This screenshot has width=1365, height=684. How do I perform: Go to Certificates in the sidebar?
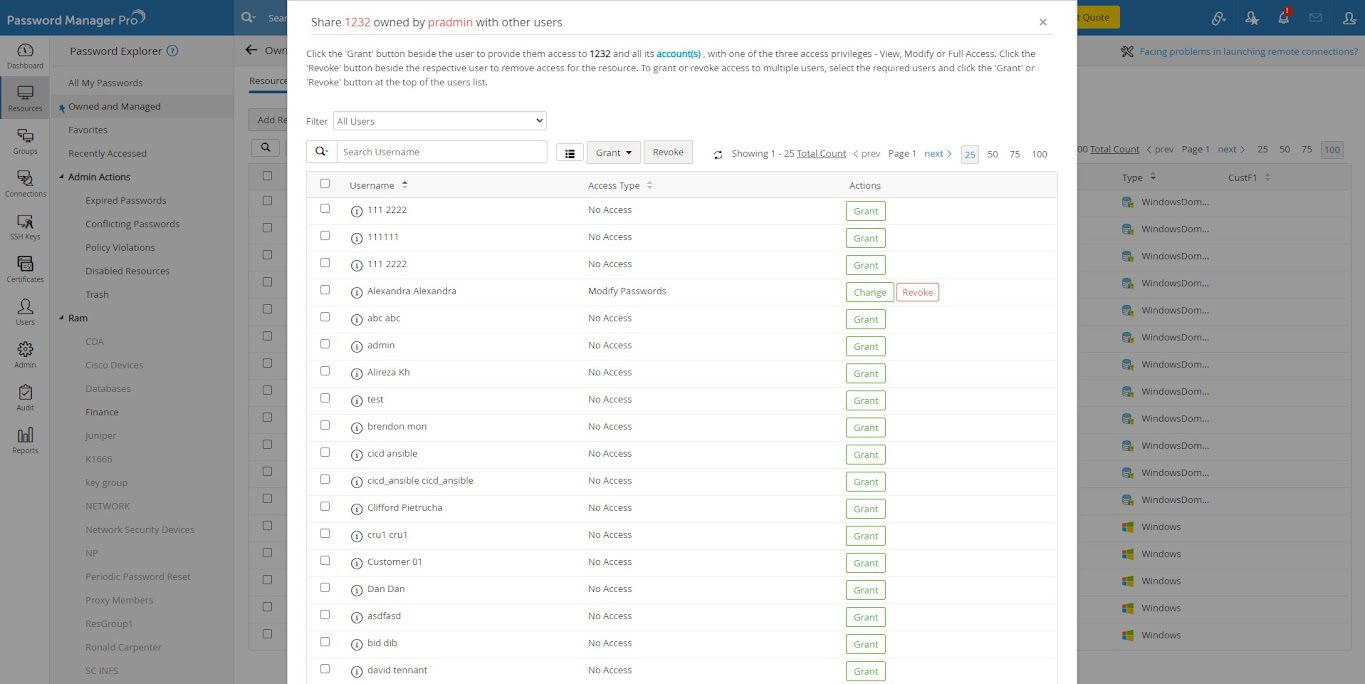(25, 269)
